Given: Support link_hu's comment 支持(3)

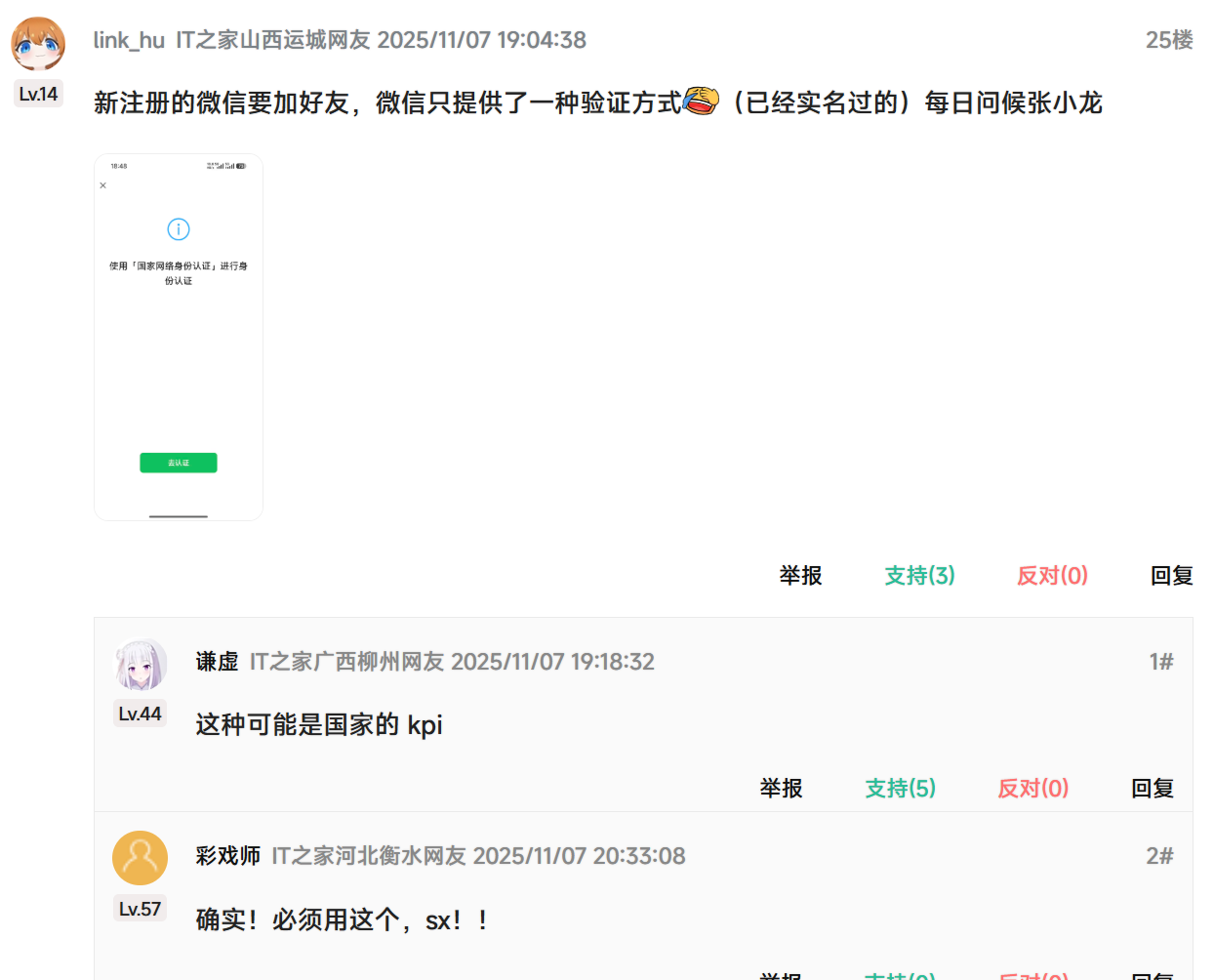Looking at the screenshot, I should 919,576.
